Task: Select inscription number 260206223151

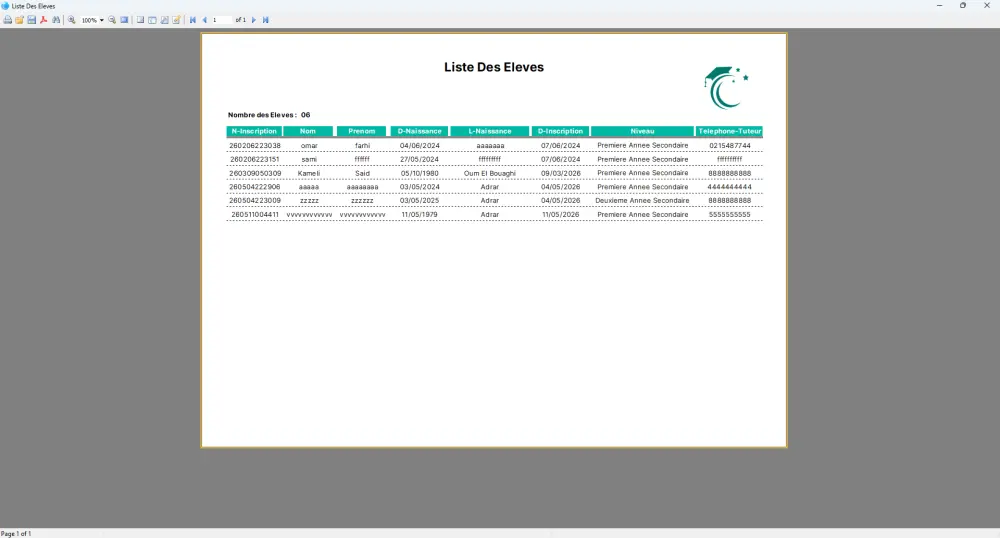Action: point(255,159)
